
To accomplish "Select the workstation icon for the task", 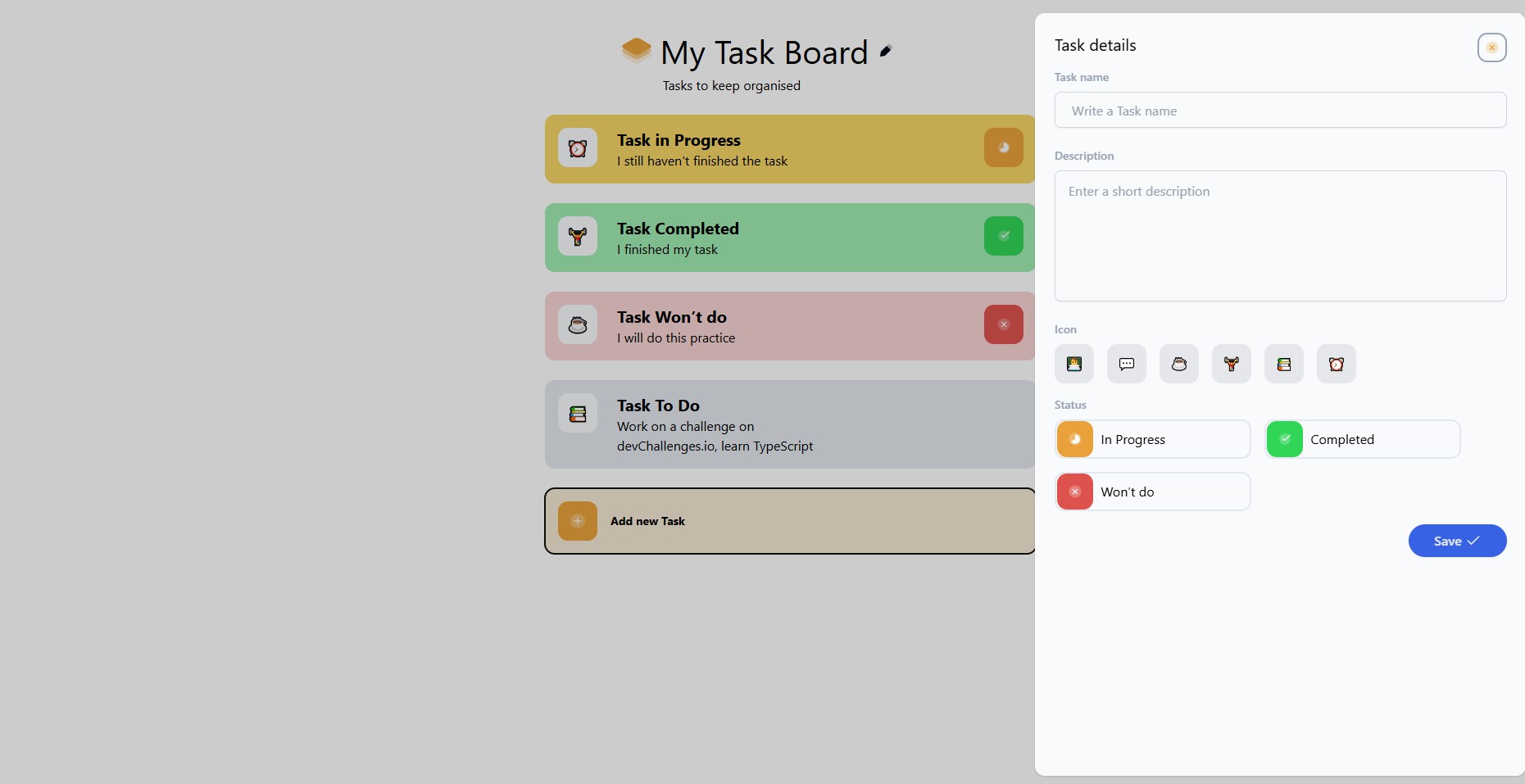I will (1074, 364).
